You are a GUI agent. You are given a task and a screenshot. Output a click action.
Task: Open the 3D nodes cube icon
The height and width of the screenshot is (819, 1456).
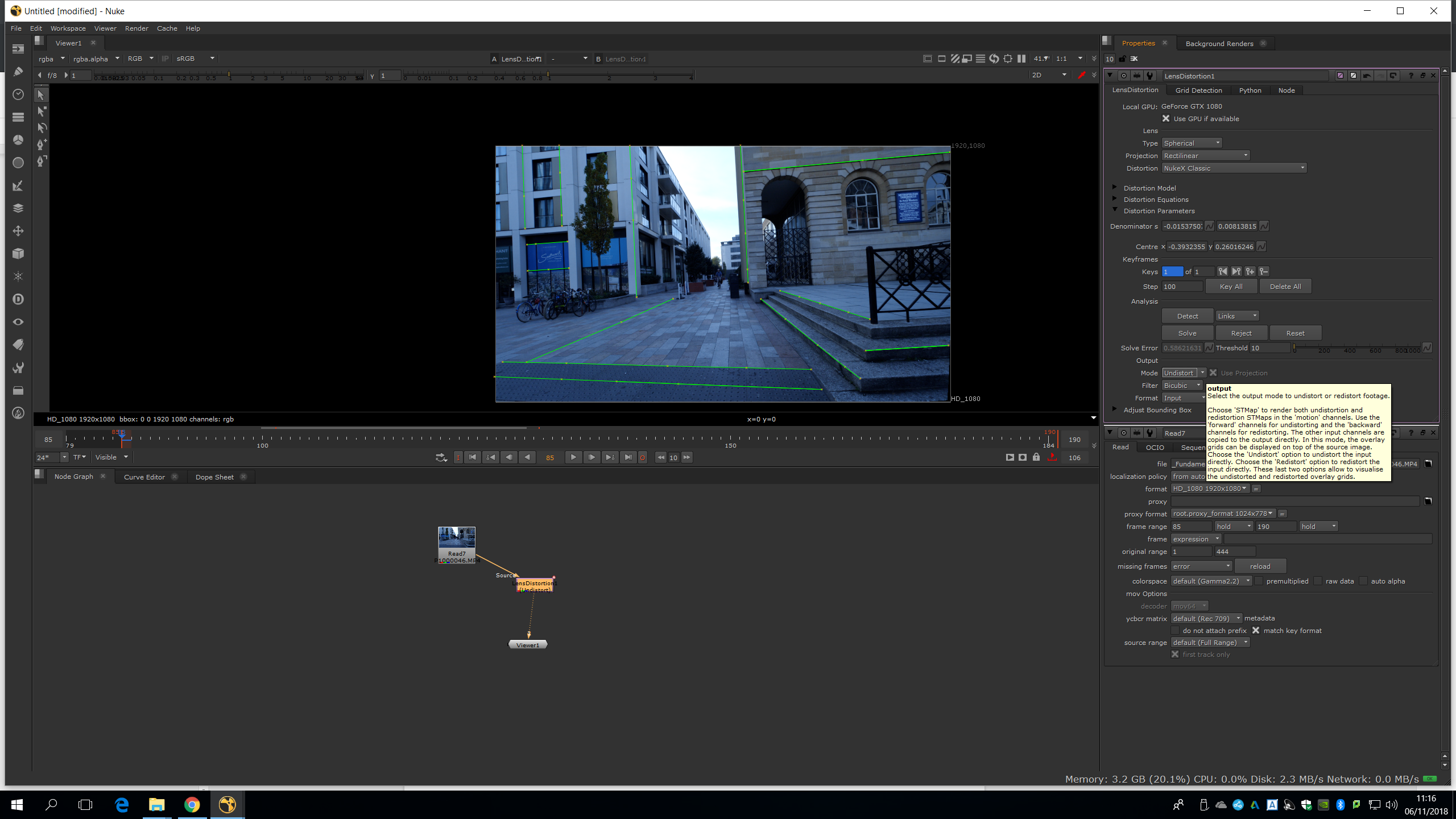coord(18,254)
